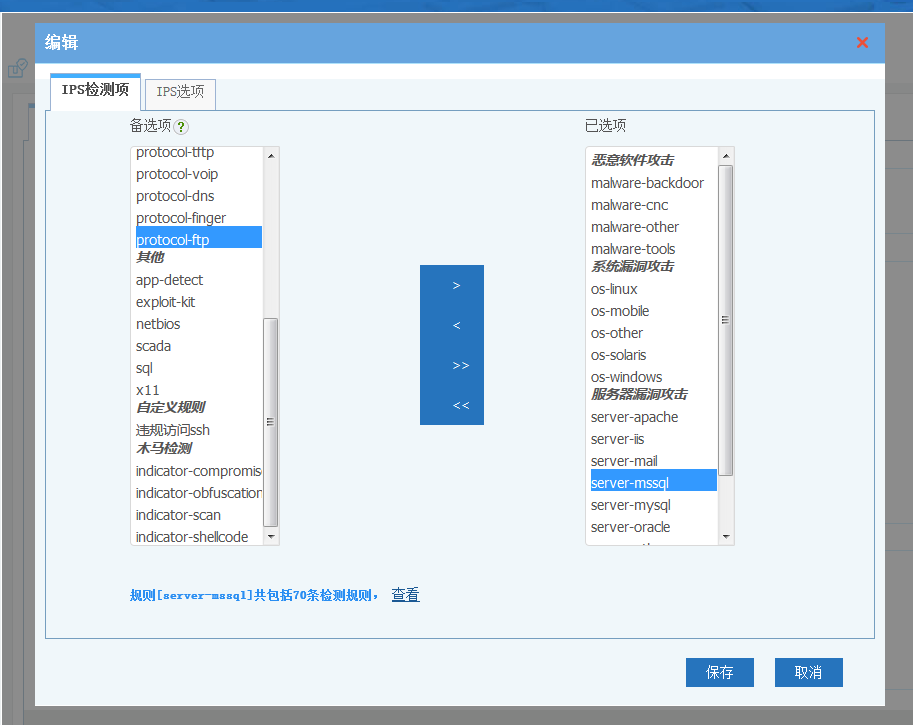Move selected item right with > button
This screenshot has width=913, height=725.
pyautogui.click(x=456, y=285)
